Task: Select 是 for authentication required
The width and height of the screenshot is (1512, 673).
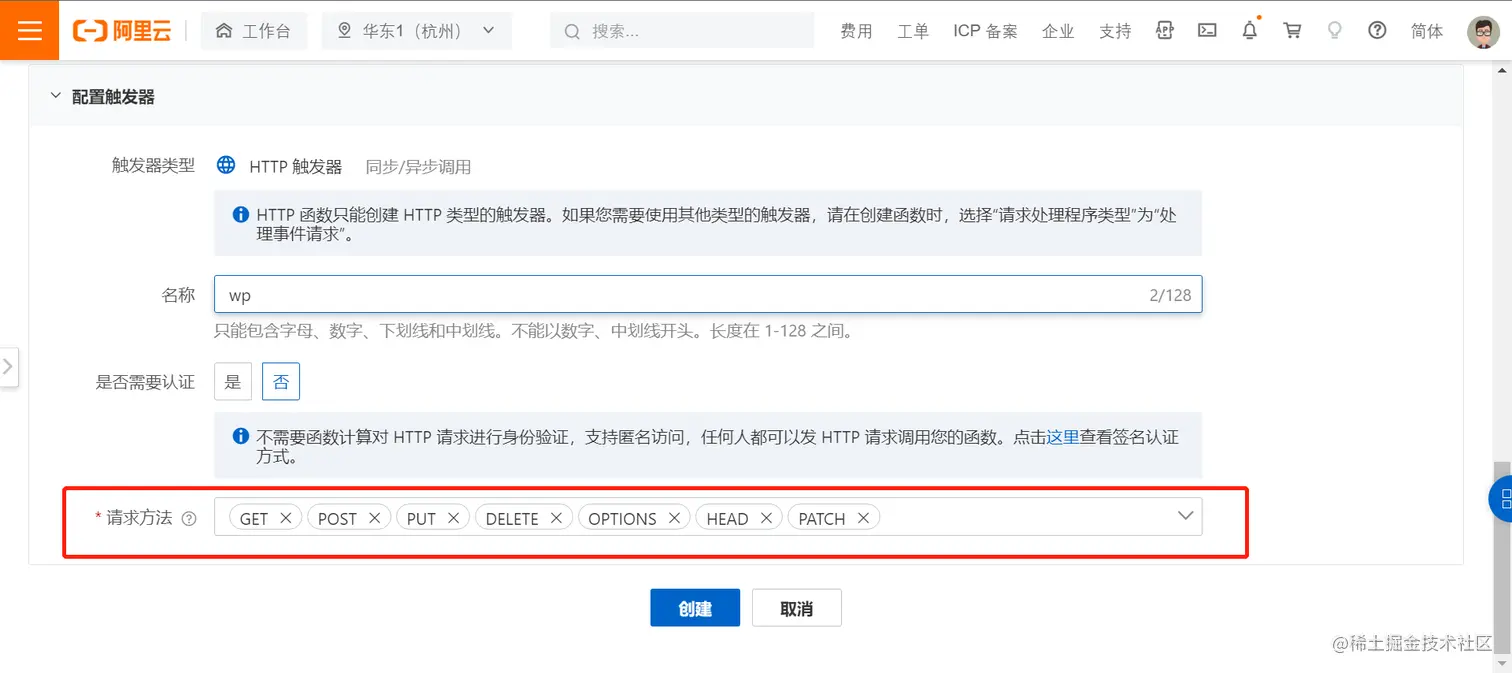Action: (233, 382)
